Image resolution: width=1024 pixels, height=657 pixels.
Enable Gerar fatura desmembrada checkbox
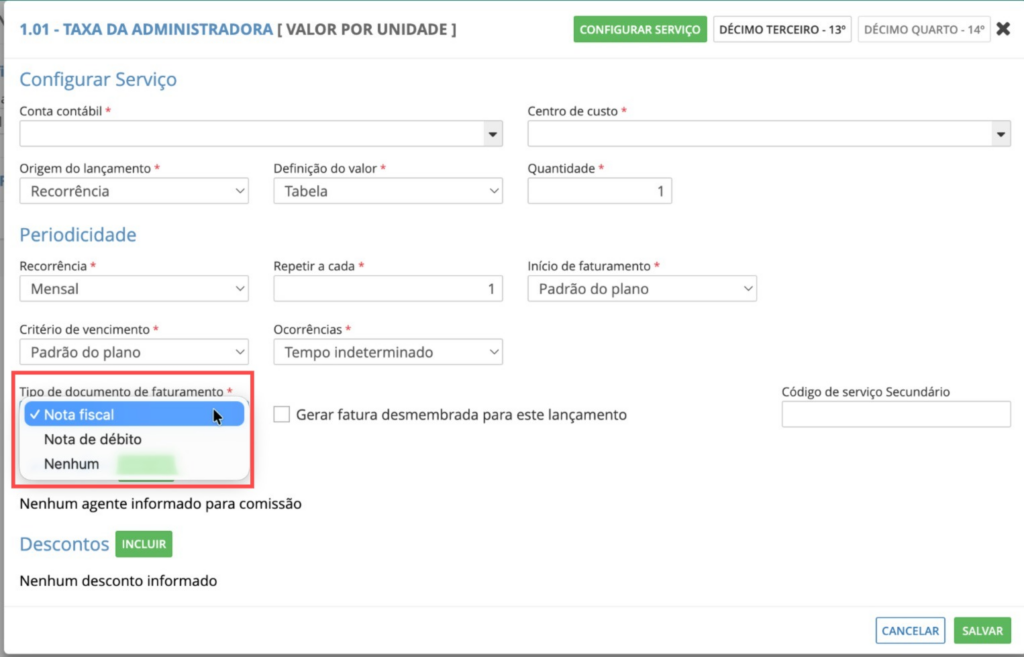[x=282, y=414]
